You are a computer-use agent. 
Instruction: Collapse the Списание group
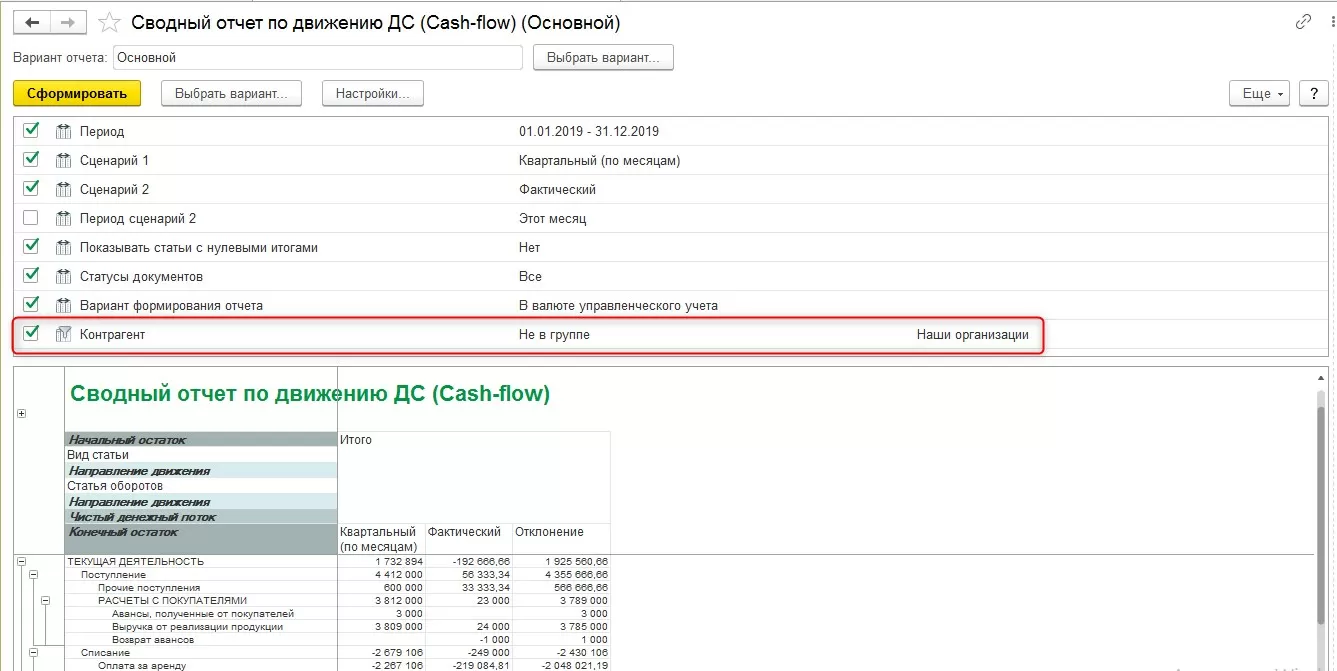[x=33, y=652]
